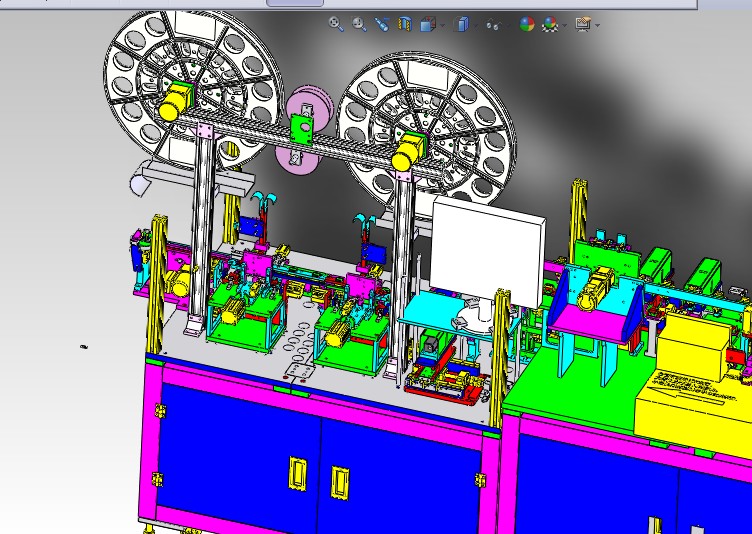The height and width of the screenshot is (534, 752).
Task: Expand the Display Style dropdown arrow
Action: [476, 25]
